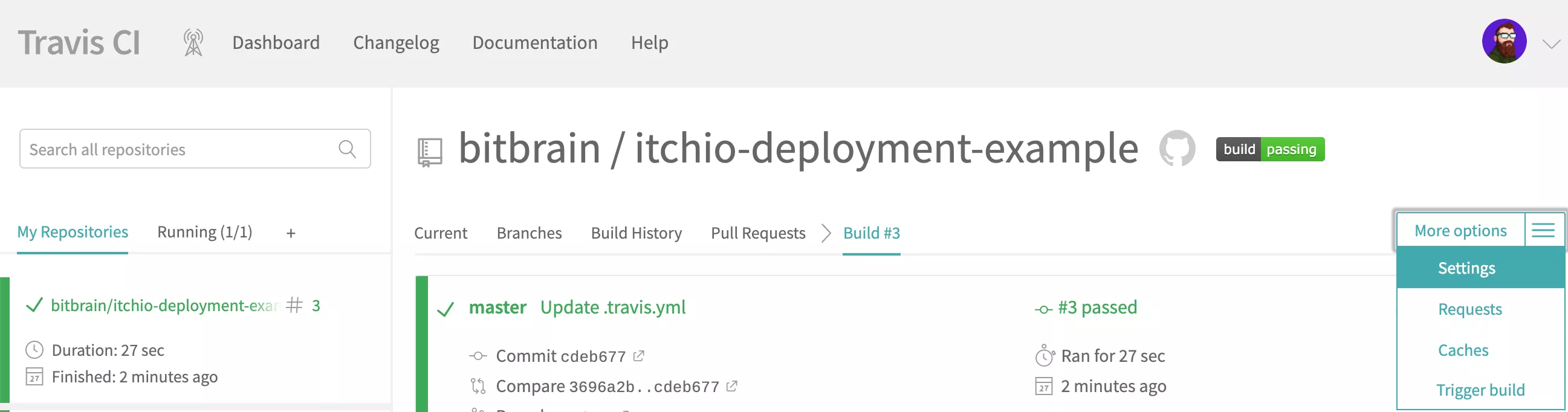The width and height of the screenshot is (1568, 412).
Task: Click chevron separator before Build #3
Action: [825, 233]
